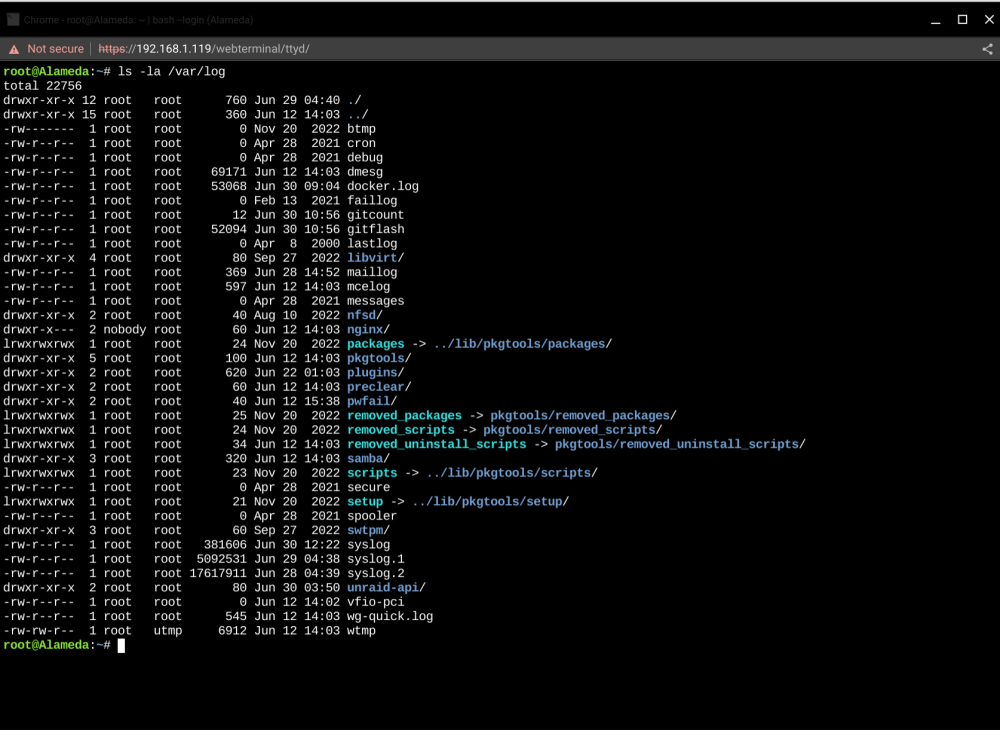Viewport: 1000px width, 730px height.
Task: Click the 192.168.1.119 URL text
Action: (x=173, y=49)
